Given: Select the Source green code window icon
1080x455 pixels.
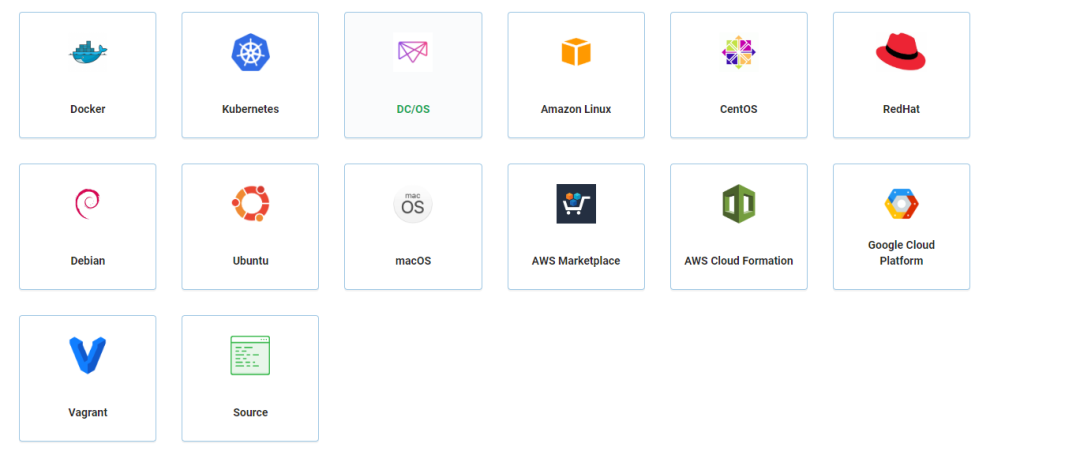Looking at the screenshot, I should click(x=250, y=355).
